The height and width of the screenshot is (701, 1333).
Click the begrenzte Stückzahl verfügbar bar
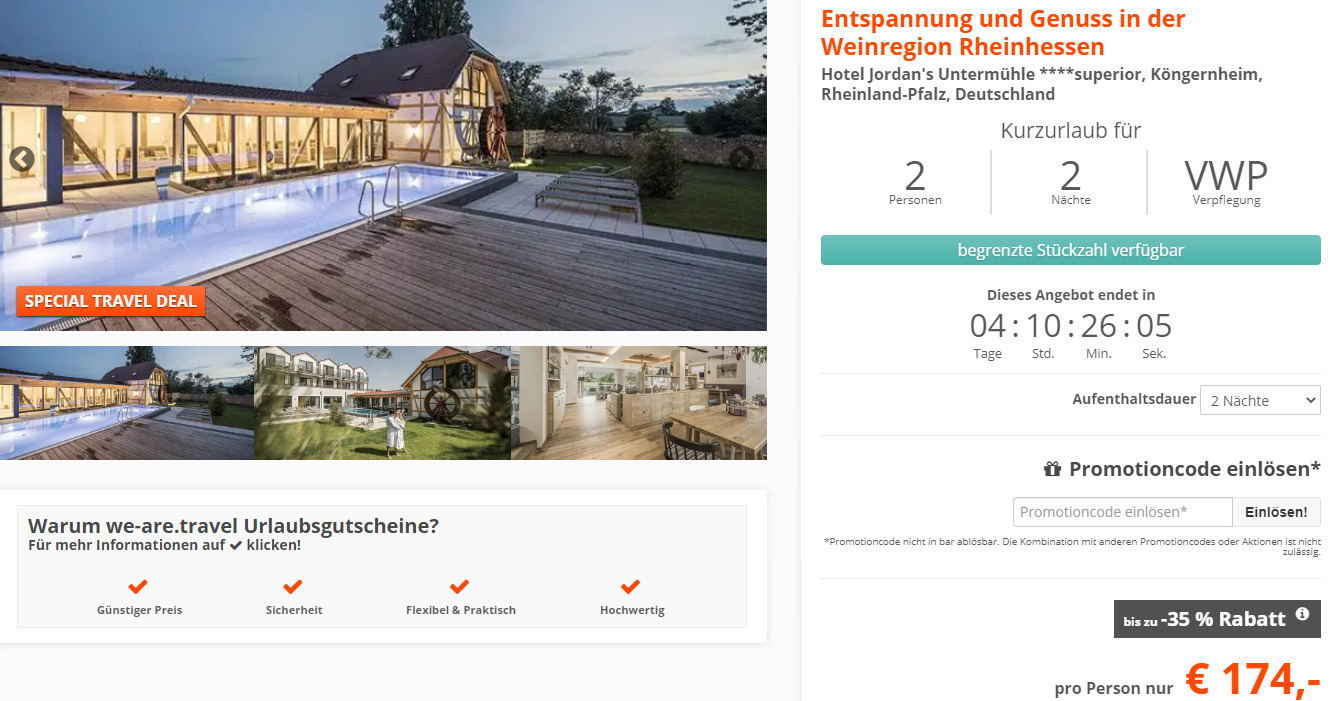click(1071, 250)
